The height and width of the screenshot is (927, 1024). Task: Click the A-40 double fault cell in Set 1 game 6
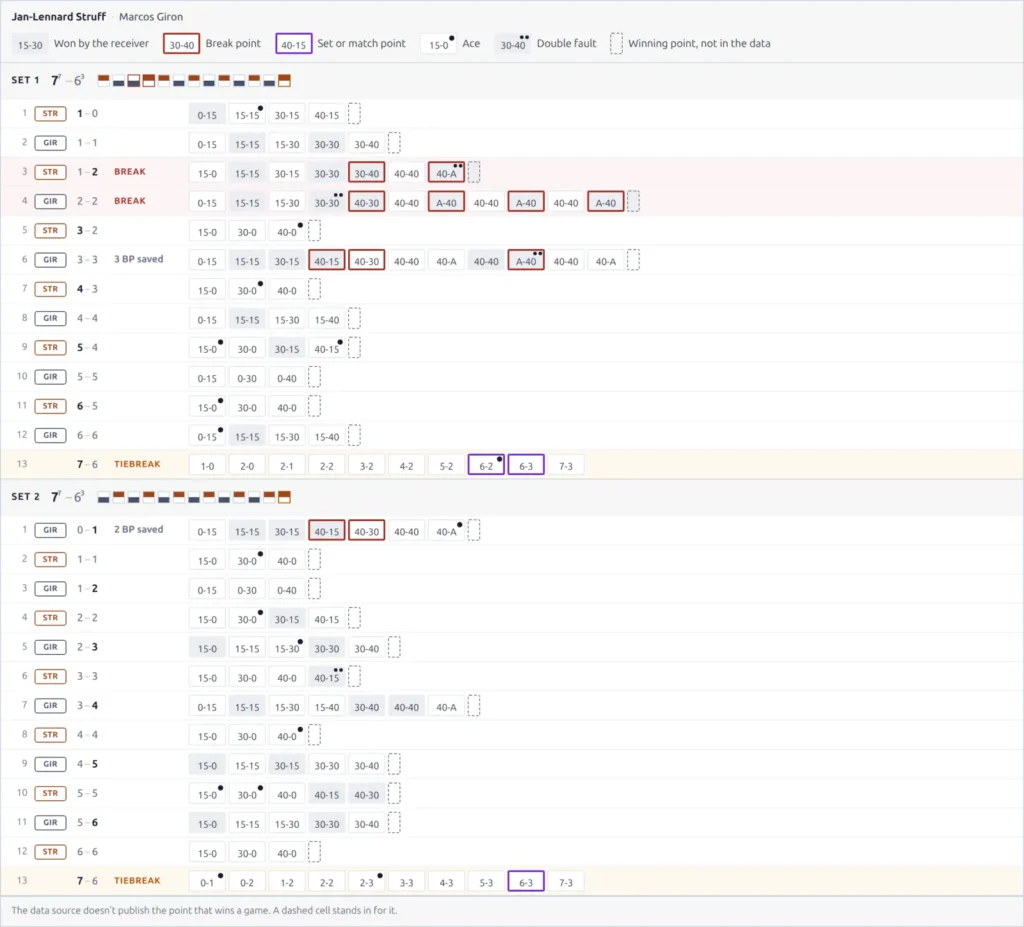(x=526, y=261)
